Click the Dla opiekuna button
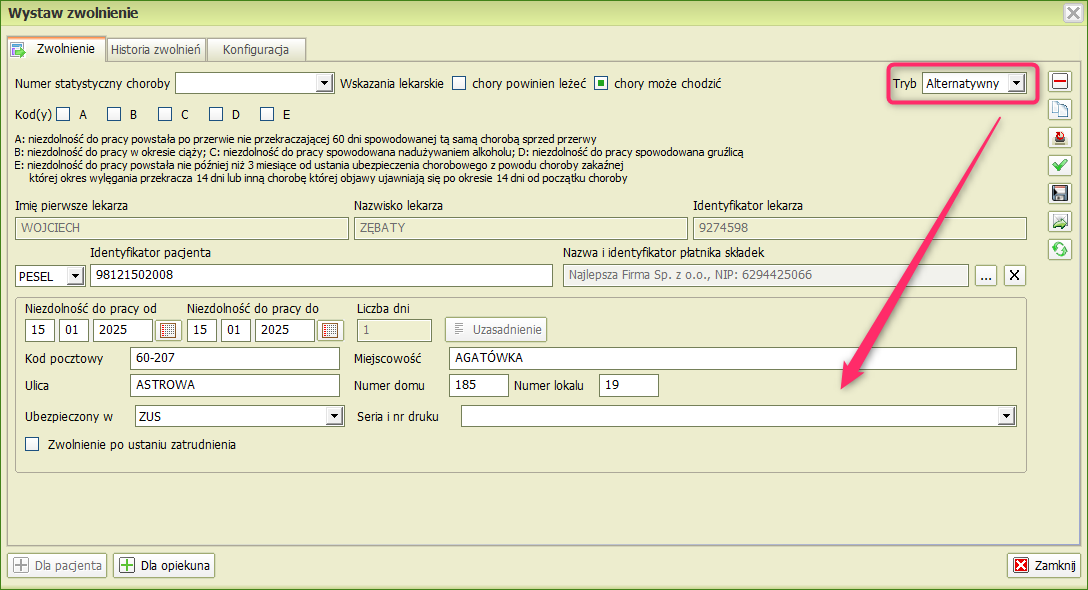The width and height of the screenshot is (1088, 590). tap(165, 565)
